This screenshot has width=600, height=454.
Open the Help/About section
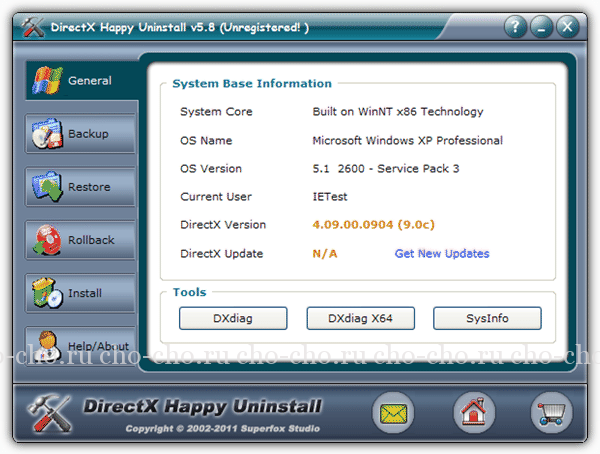pos(80,345)
